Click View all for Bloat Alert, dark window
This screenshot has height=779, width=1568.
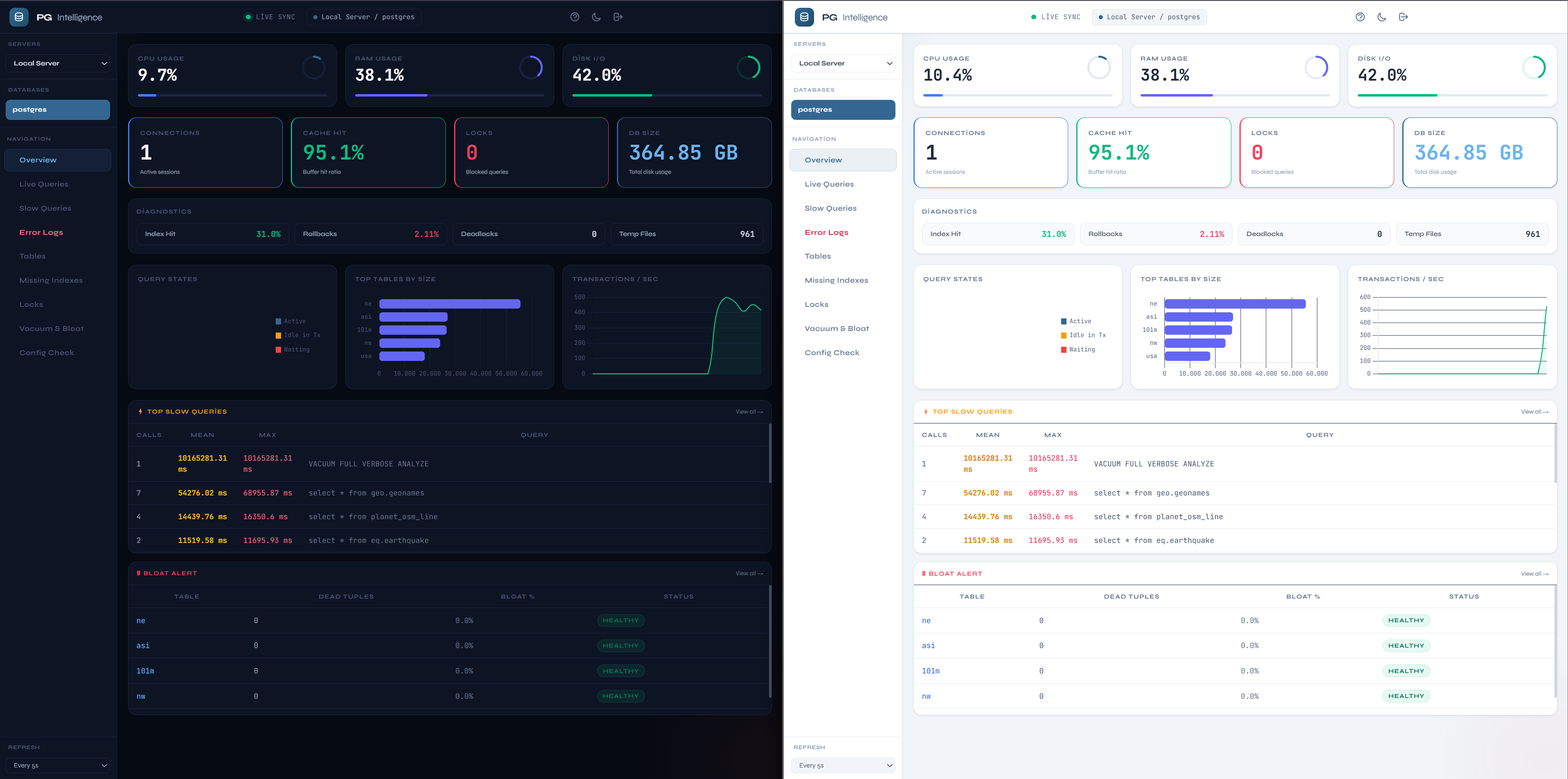click(x=749, y=573)
